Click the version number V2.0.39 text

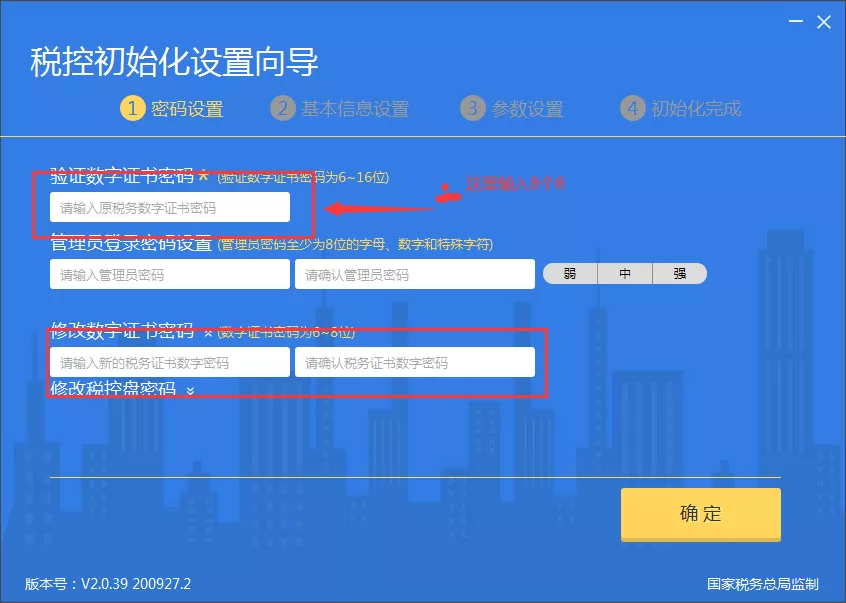point(108,584)
